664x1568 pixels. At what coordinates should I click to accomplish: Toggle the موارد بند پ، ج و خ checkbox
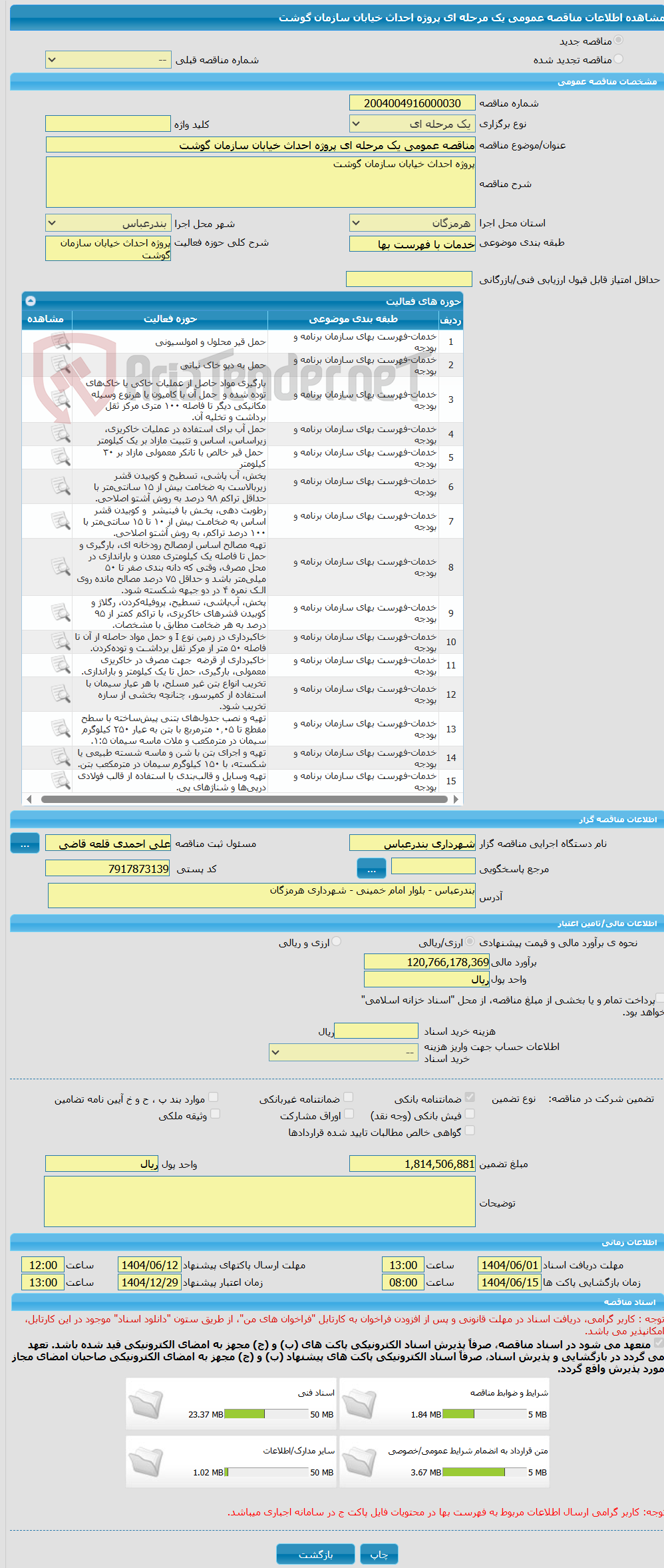click(213, 1097)
